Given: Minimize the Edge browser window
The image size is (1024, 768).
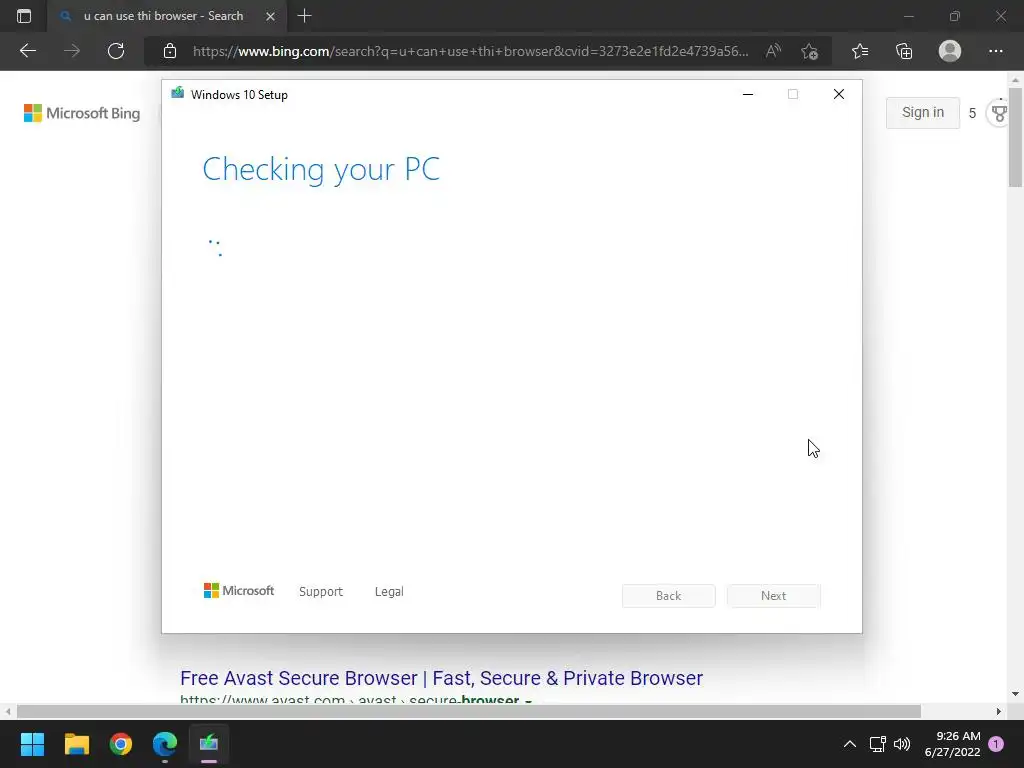Looking at the screenshot, I should (x=908, y=16).
